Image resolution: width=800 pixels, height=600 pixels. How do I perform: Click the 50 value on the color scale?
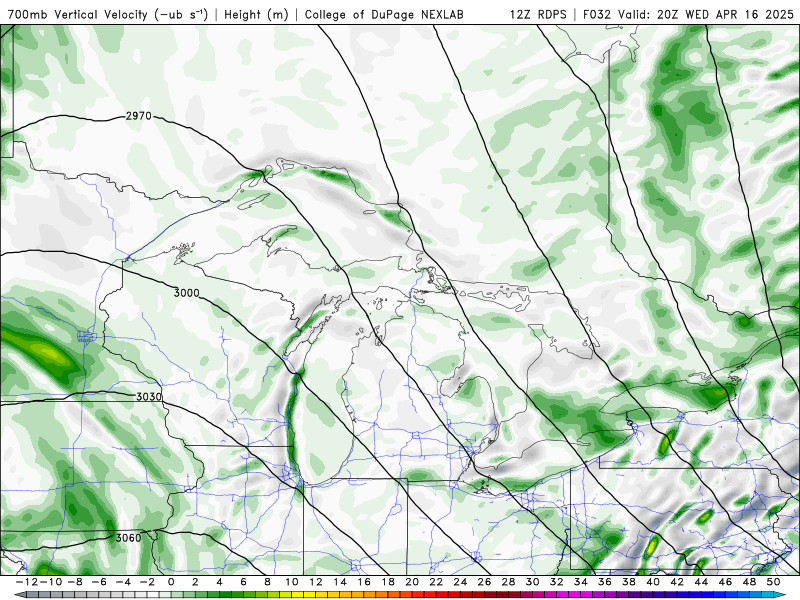click(x=773, y=582)
